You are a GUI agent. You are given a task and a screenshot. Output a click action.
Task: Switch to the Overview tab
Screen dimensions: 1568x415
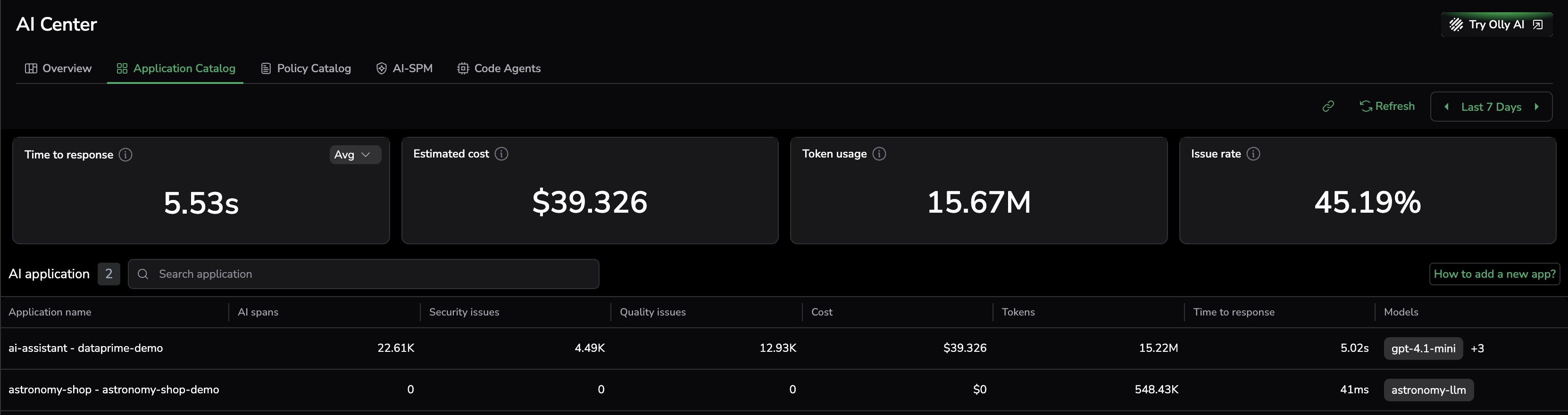tap(58, 68)
